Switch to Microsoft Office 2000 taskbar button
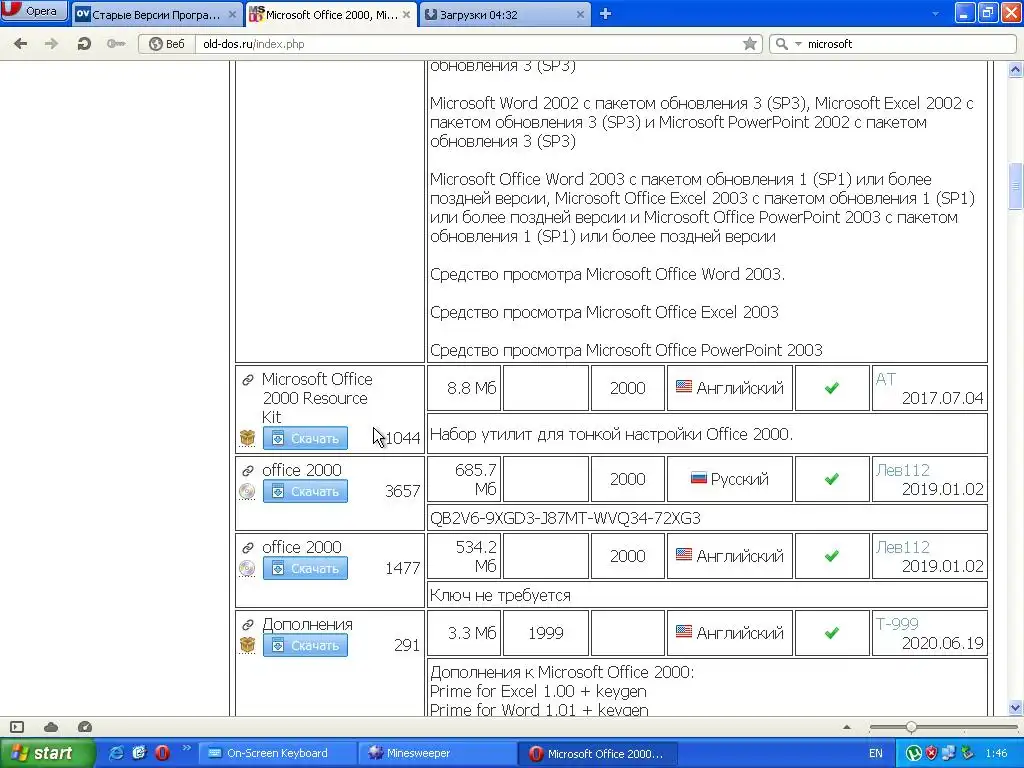1024x768 pixels. pyautogui.click(x=597, y=753)
